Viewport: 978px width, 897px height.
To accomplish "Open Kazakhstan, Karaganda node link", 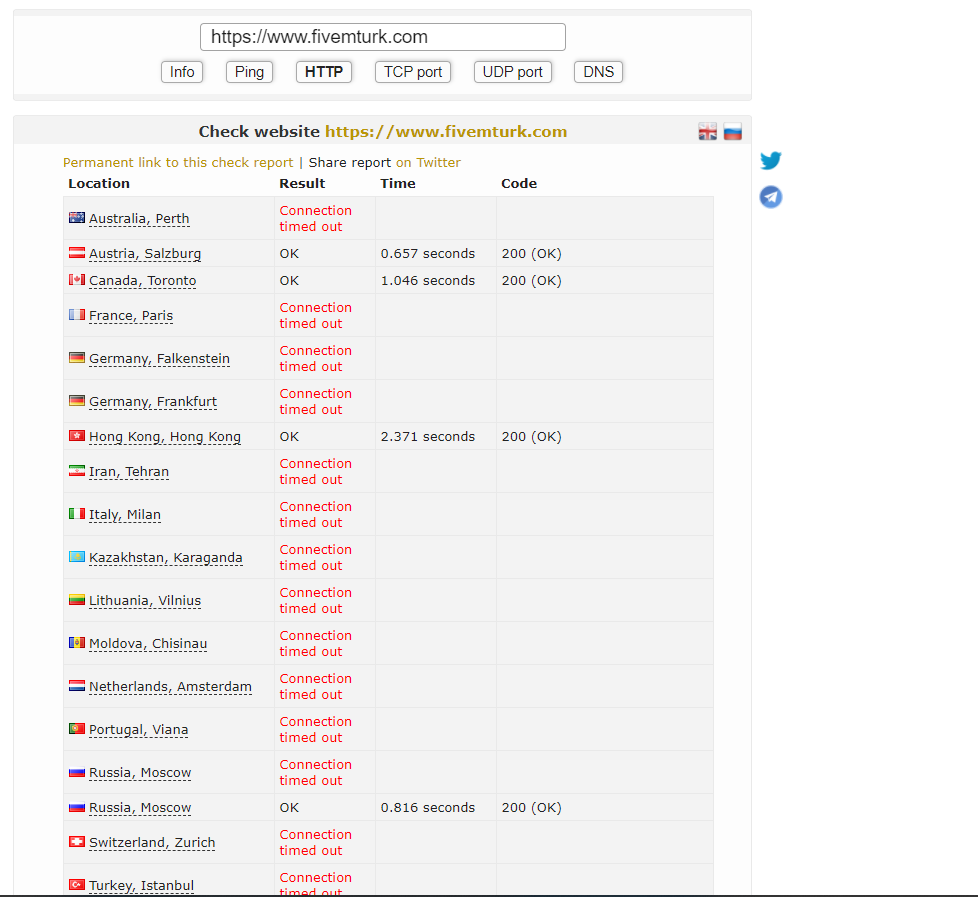I will point(166,558).
